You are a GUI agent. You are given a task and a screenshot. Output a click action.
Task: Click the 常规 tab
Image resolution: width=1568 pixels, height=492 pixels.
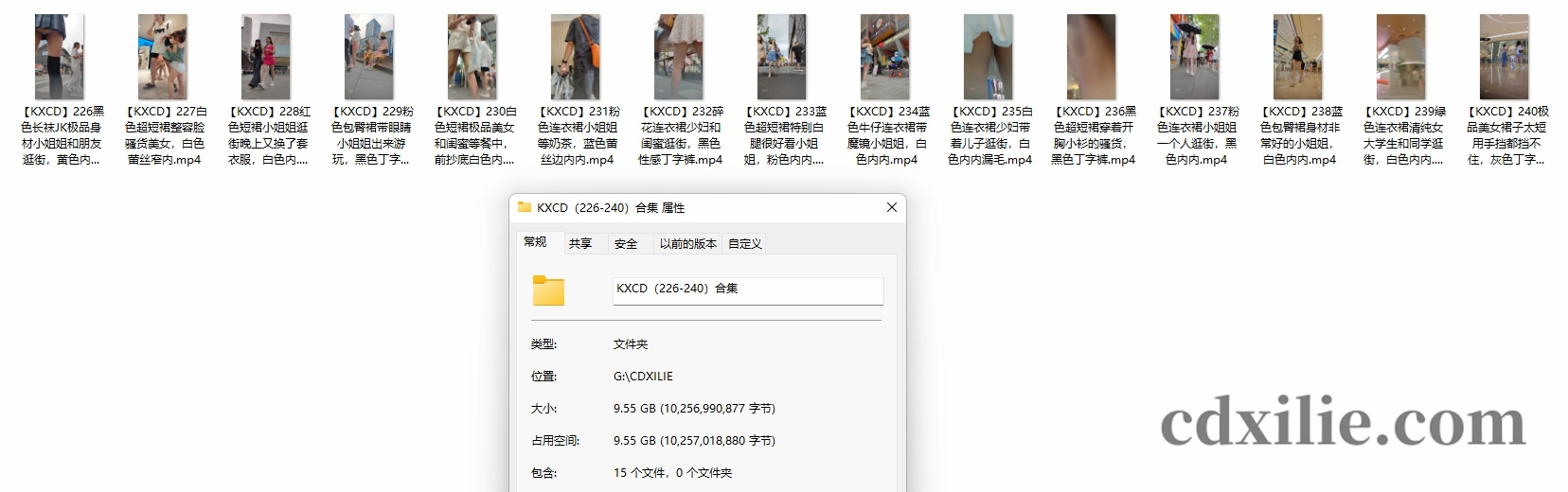(x=535, y=242)
